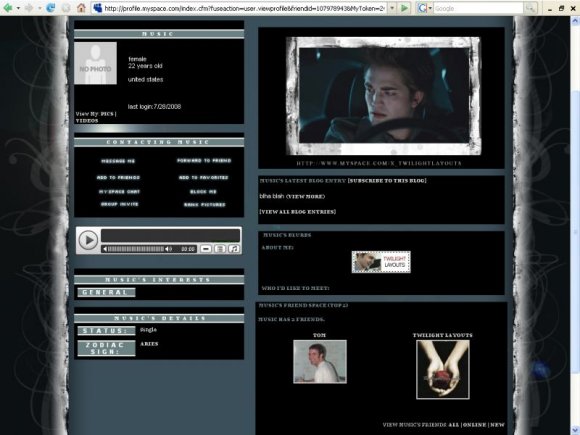This screenshot has width=580, height=435.
Task: Open Twilight Layouts friend picture
Action: click(x=443, y=370)
